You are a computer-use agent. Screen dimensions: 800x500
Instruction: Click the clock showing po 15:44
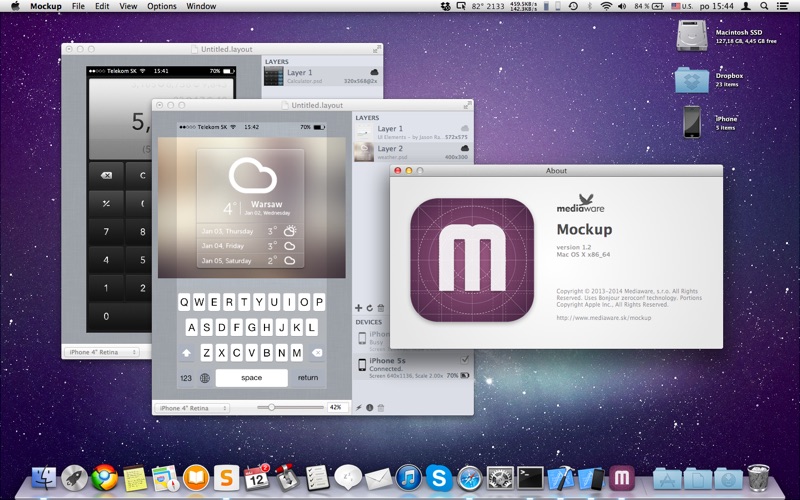click(x=716, y=6)
